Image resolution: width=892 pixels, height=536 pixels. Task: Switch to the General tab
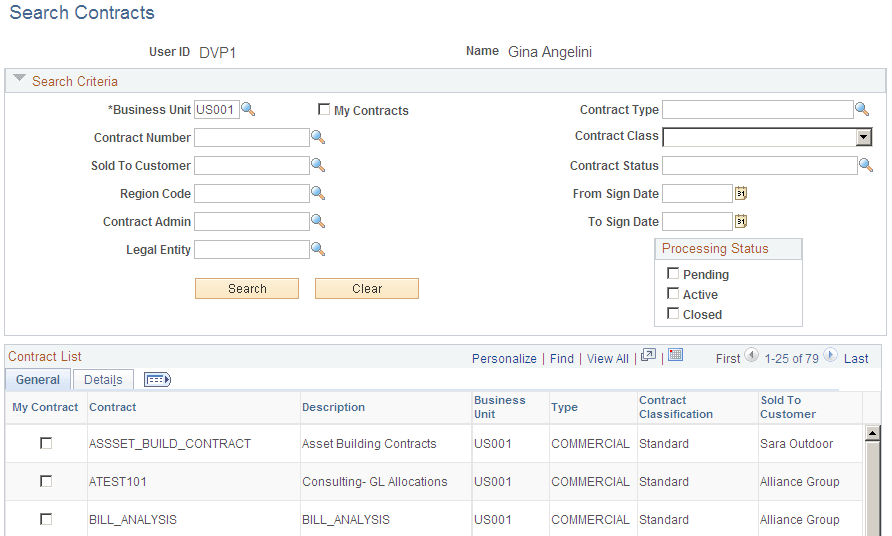(38, 380)
